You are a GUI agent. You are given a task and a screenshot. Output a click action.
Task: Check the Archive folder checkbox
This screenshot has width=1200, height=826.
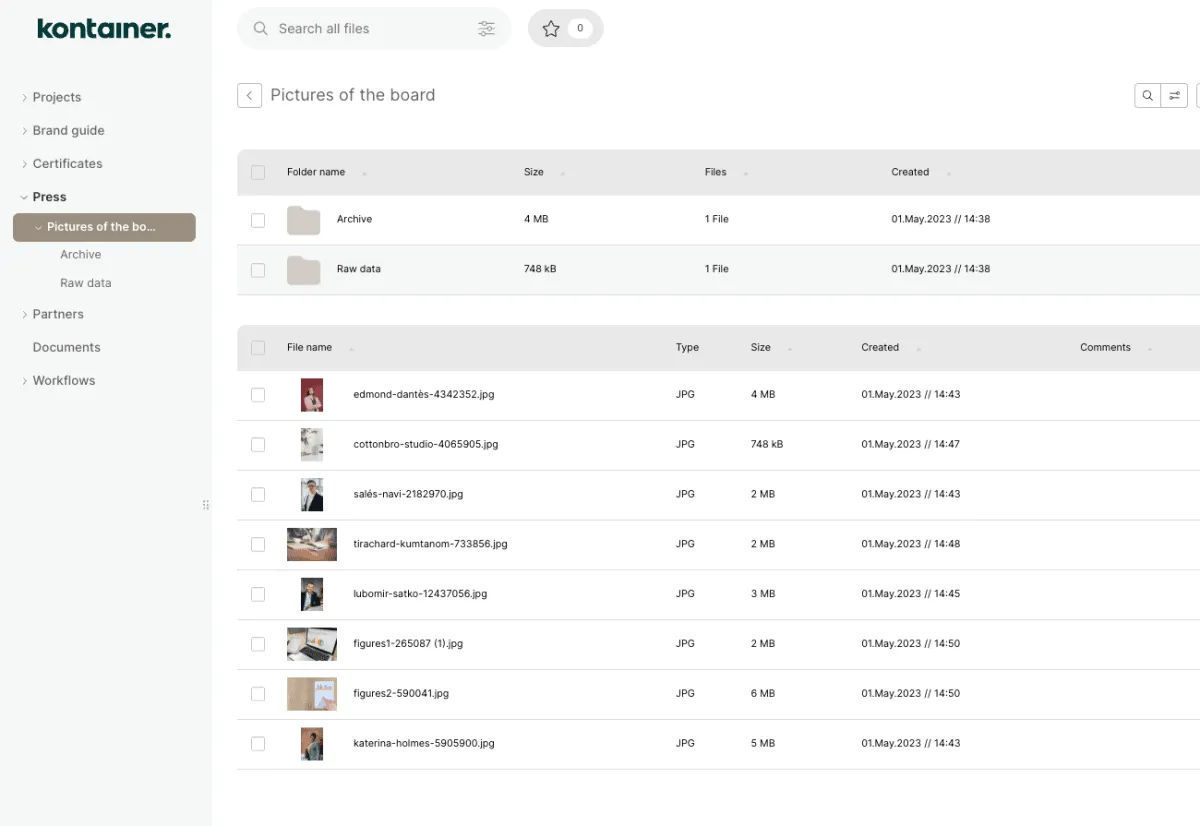tap(258, 220)
